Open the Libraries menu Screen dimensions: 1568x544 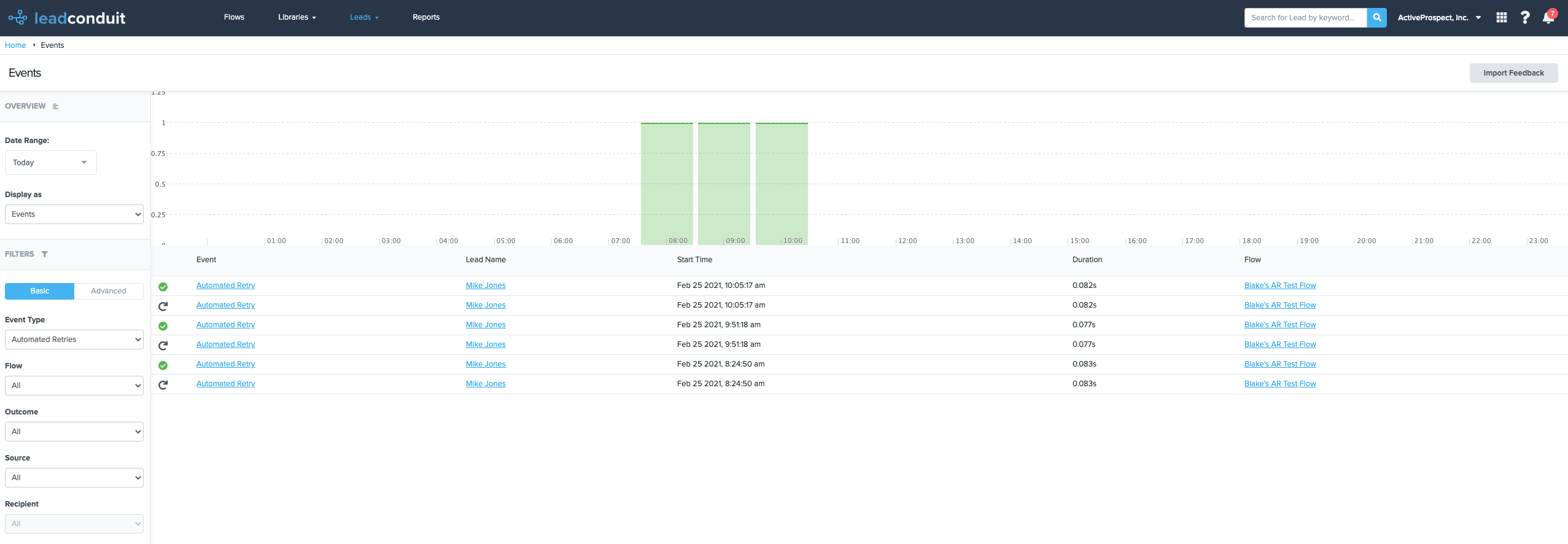[x=297, y=17]
